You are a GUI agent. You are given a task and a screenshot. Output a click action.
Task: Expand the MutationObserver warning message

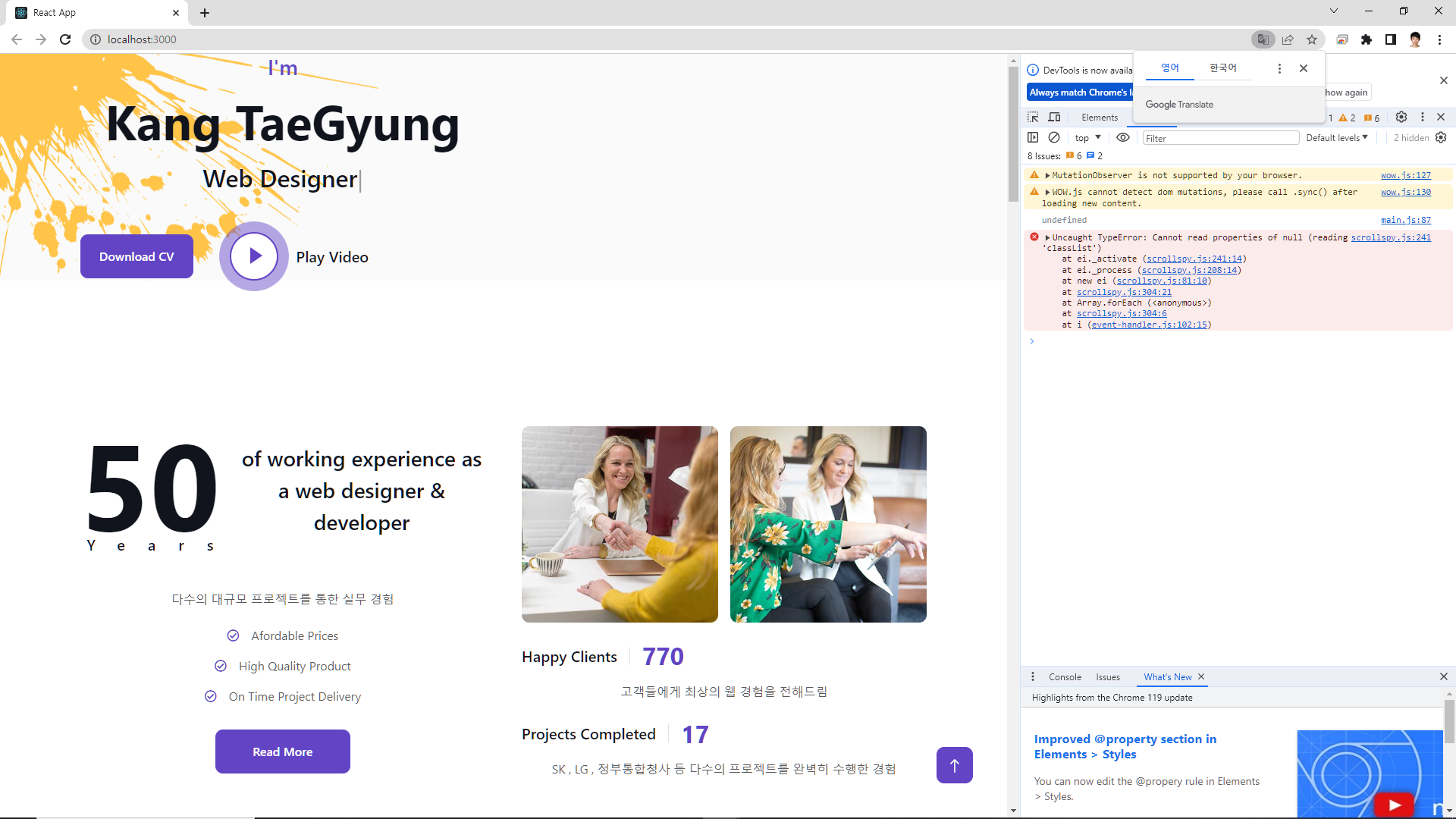[x=1047, y=175]
